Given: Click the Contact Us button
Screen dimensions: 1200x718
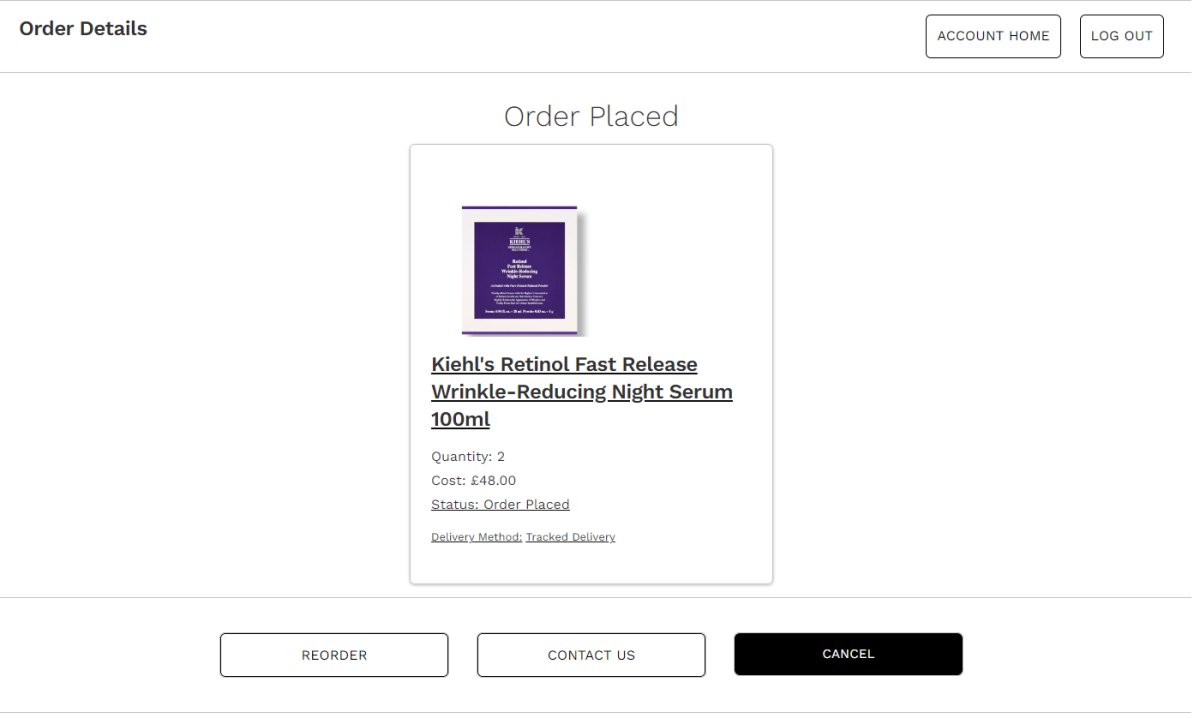Looking at the screenshot, I should (591, 655).
